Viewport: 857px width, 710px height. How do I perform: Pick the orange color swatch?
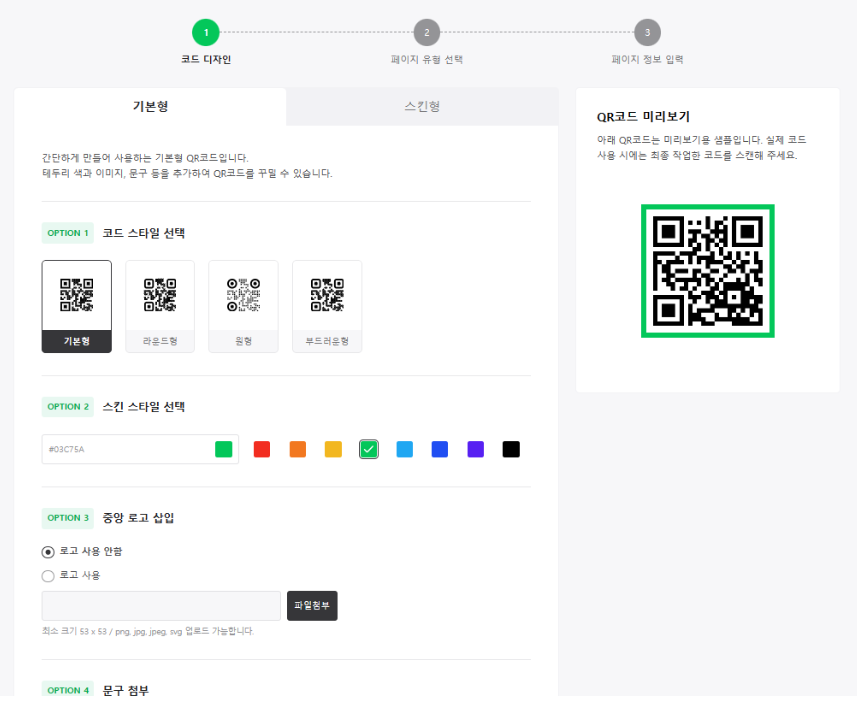tap(297, 449)
